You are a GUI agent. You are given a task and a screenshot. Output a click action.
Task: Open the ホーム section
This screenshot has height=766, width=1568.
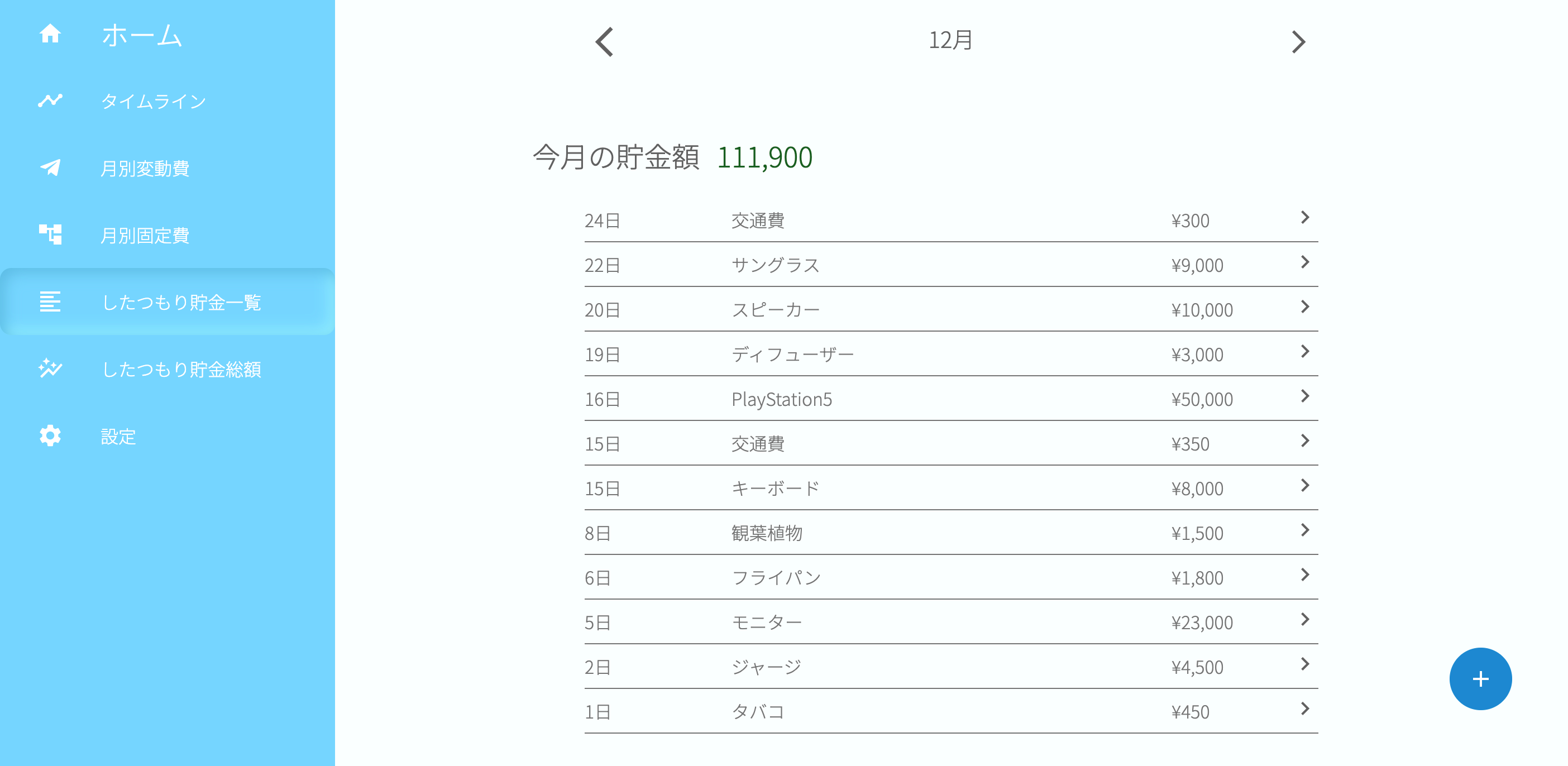pyautogui.click(x=141, y=35)
